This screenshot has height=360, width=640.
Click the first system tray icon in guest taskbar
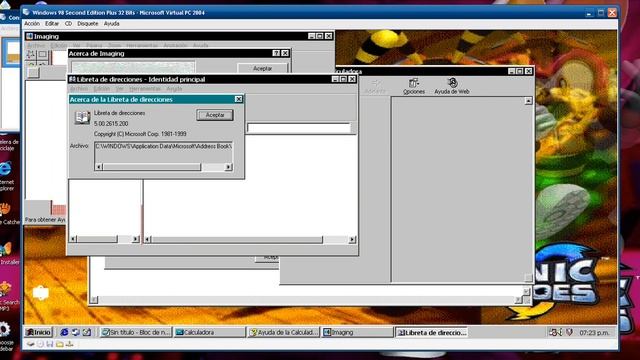555,332
